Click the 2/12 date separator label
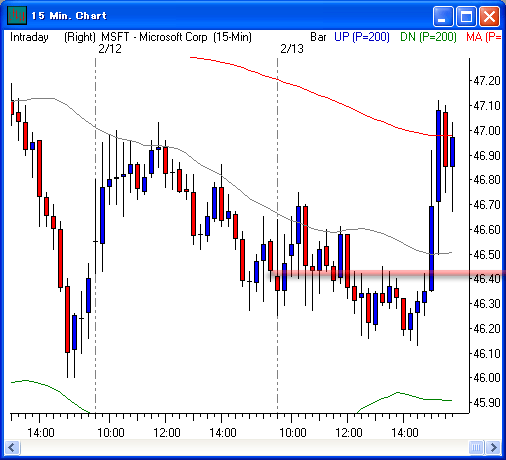506x460 pixels. (110, 49)
